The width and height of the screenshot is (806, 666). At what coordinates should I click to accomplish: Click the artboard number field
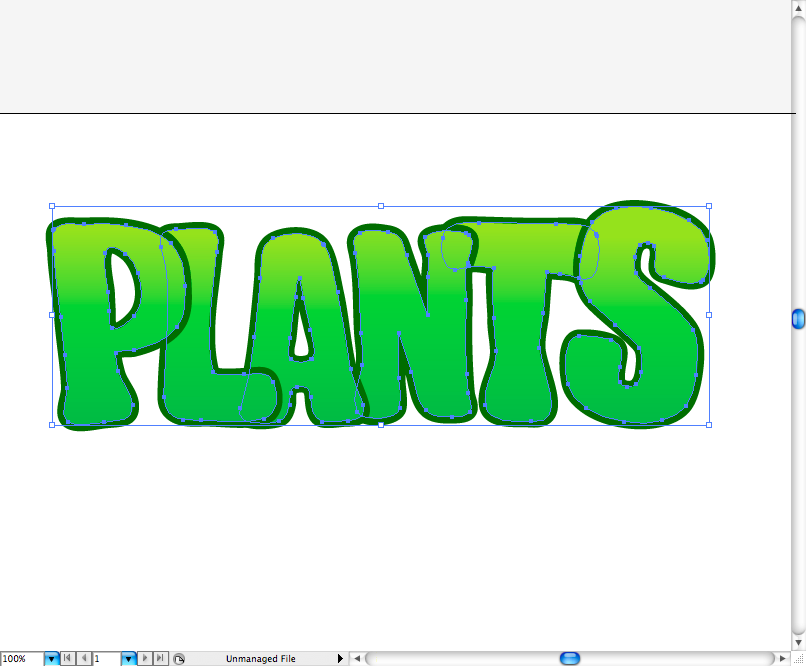pyautogui.click(x=107, y=659)
